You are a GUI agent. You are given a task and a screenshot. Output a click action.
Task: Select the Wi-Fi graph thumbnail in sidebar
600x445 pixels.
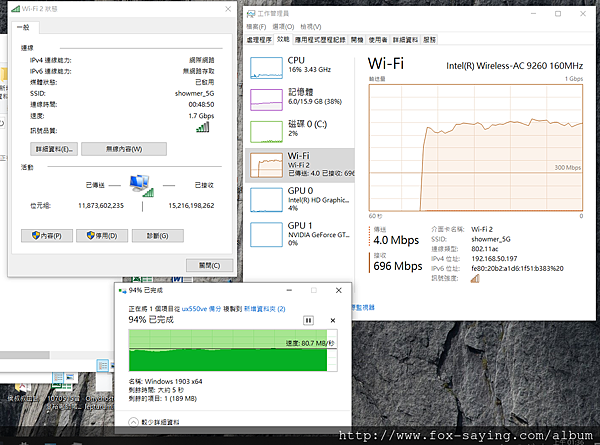[266, 165]
